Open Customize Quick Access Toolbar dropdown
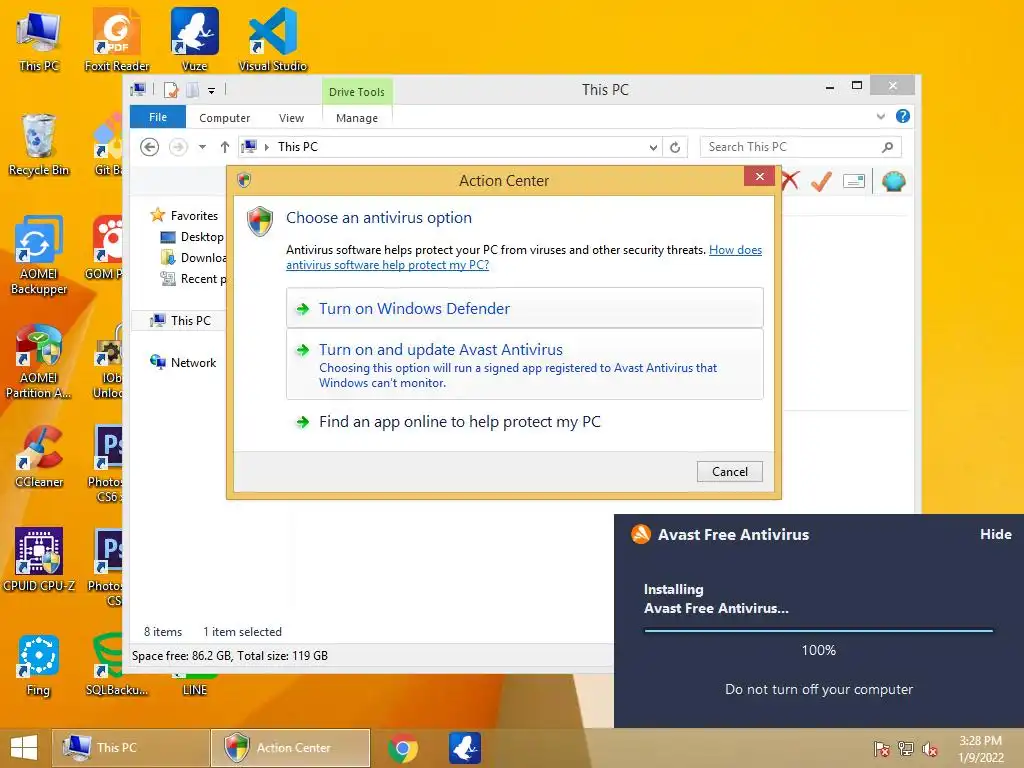This screenshot has height=768, width=1024. click(212, 91)
